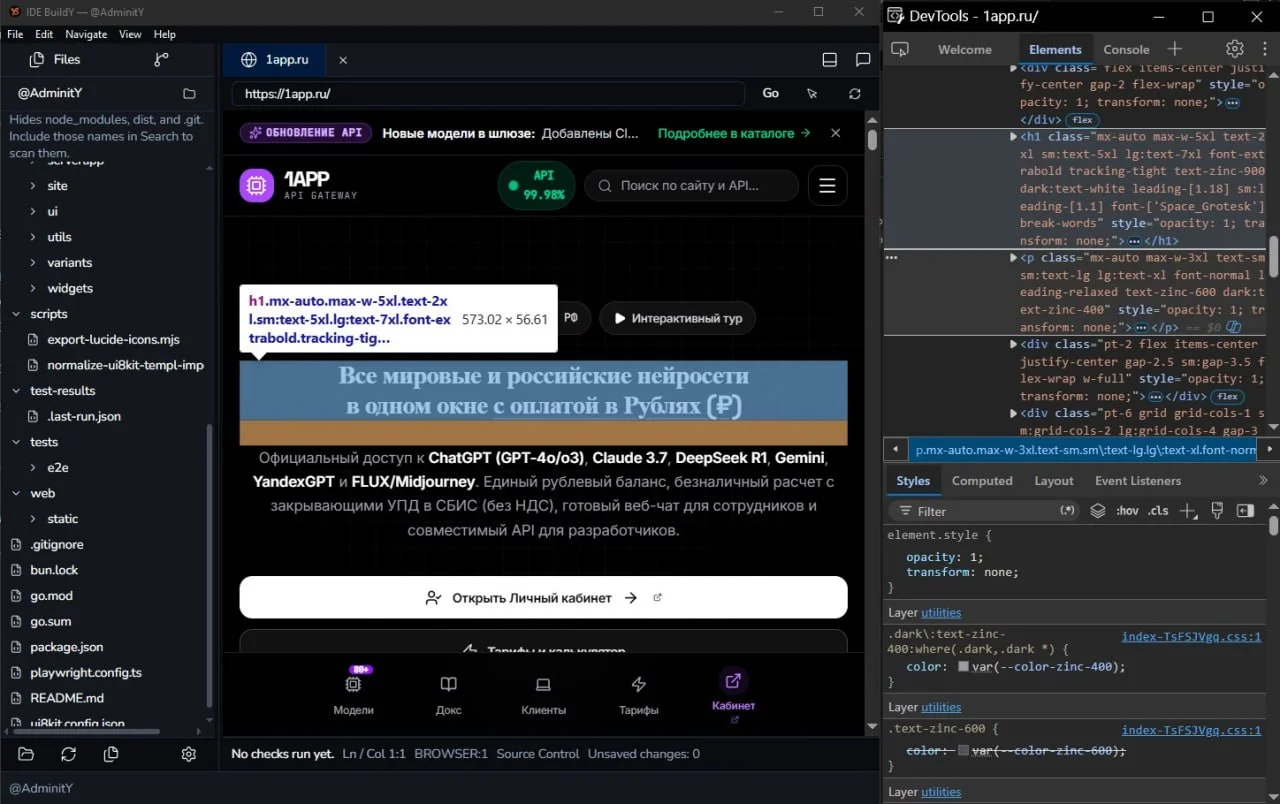The height and width of the screenshot is (804, 1280).
Task: Click the site search field Поиск по сайту
Action: click(x=692, y=185)
